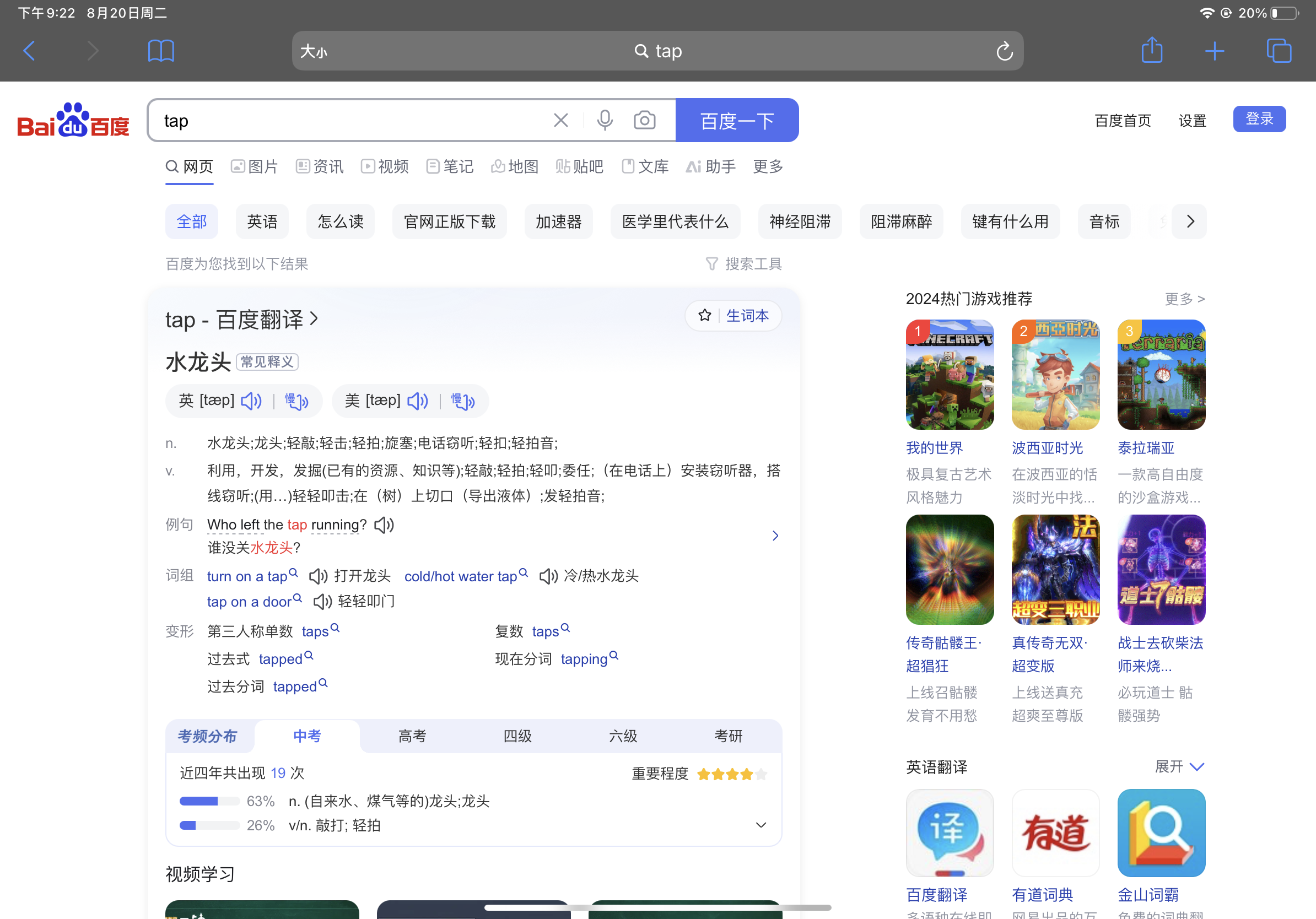Show all tabs overview icon
1316x919 pixels.
coord(1279,51)
